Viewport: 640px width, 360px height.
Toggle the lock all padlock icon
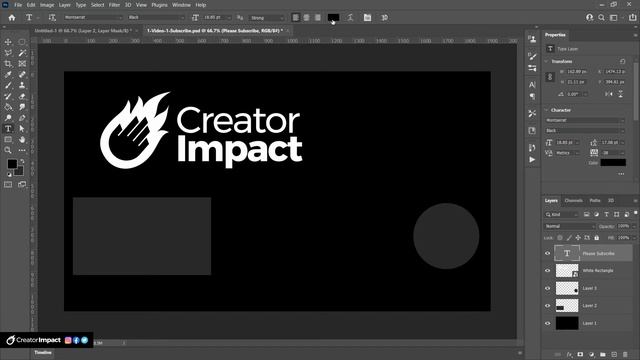click(x=597, y=238)
